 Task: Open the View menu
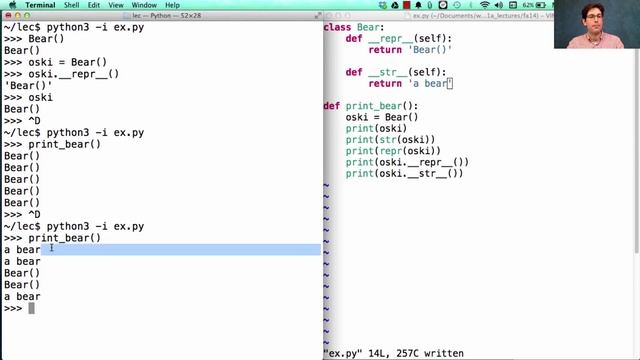coord(116,5)
